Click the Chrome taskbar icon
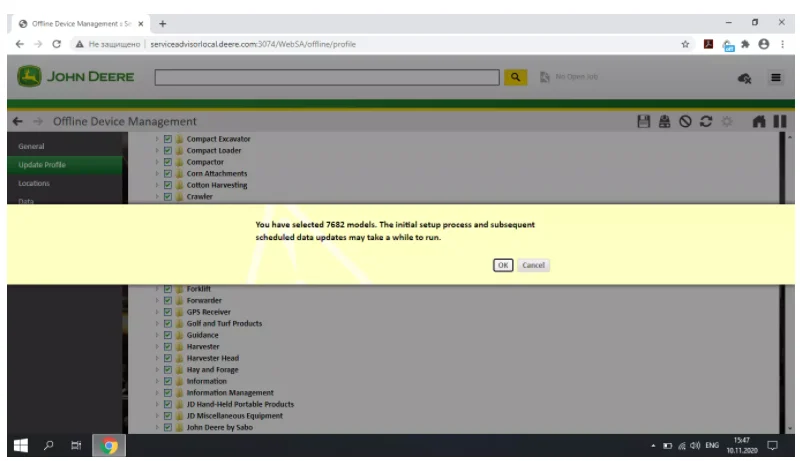Screen dimensions: 800x461 (109, 446)
